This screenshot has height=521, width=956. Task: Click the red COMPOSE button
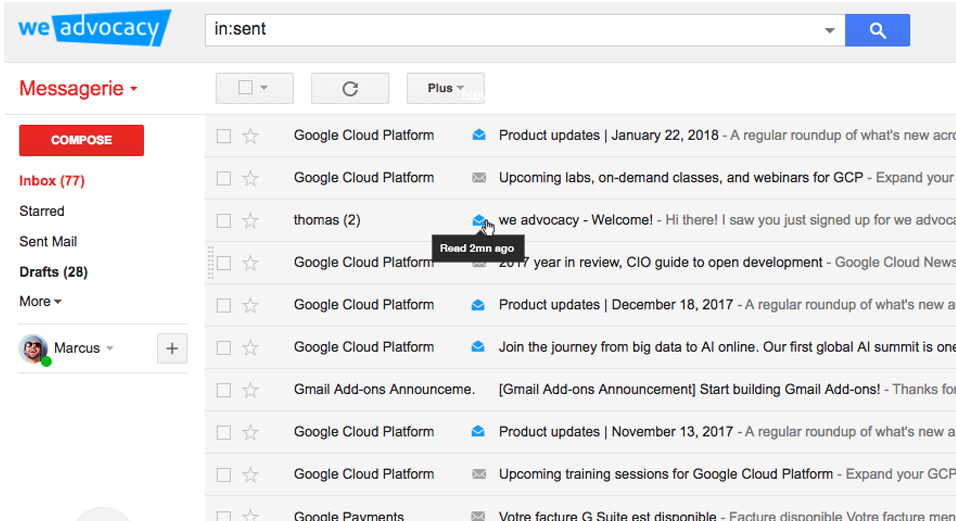click(81, 140)
